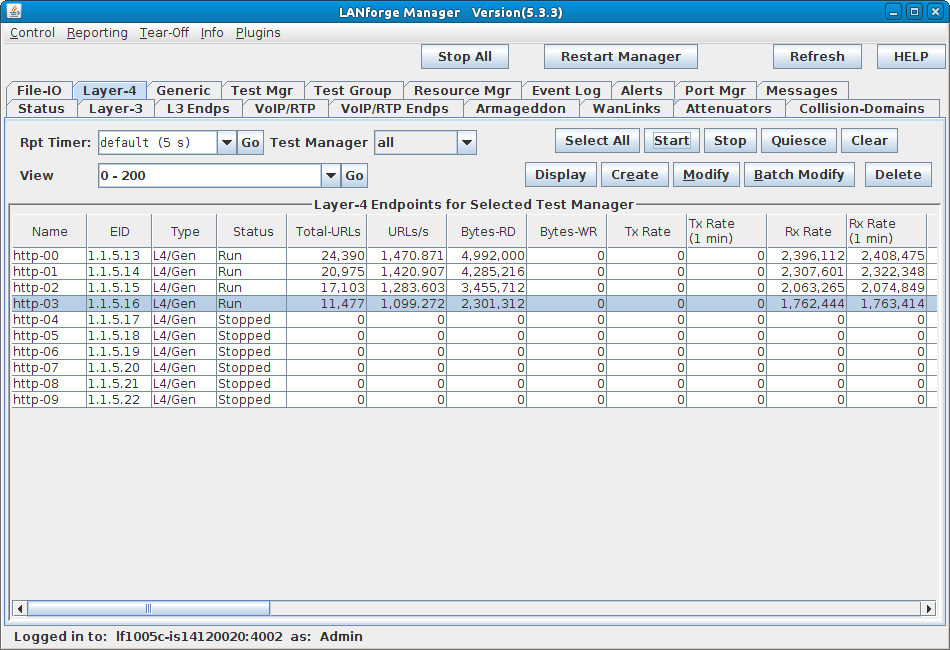Image resolution: width=950 pixels, height=650 pixels.
Task: Click the View range input field
Action: [x=209, y=176]
